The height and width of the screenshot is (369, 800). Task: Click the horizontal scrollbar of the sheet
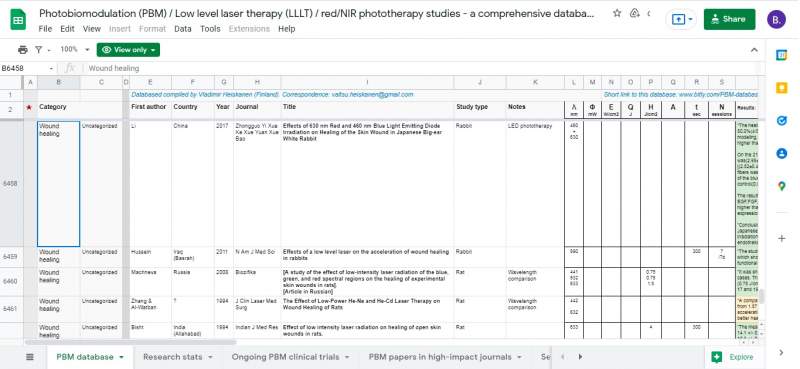coord(130,342)
